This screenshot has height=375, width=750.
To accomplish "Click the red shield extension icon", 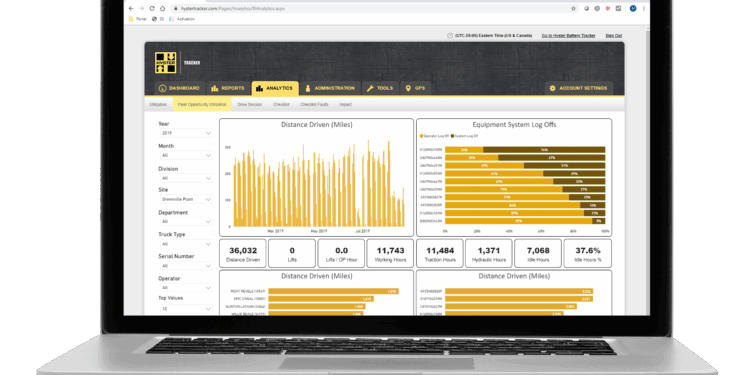I will coord(607,9).
